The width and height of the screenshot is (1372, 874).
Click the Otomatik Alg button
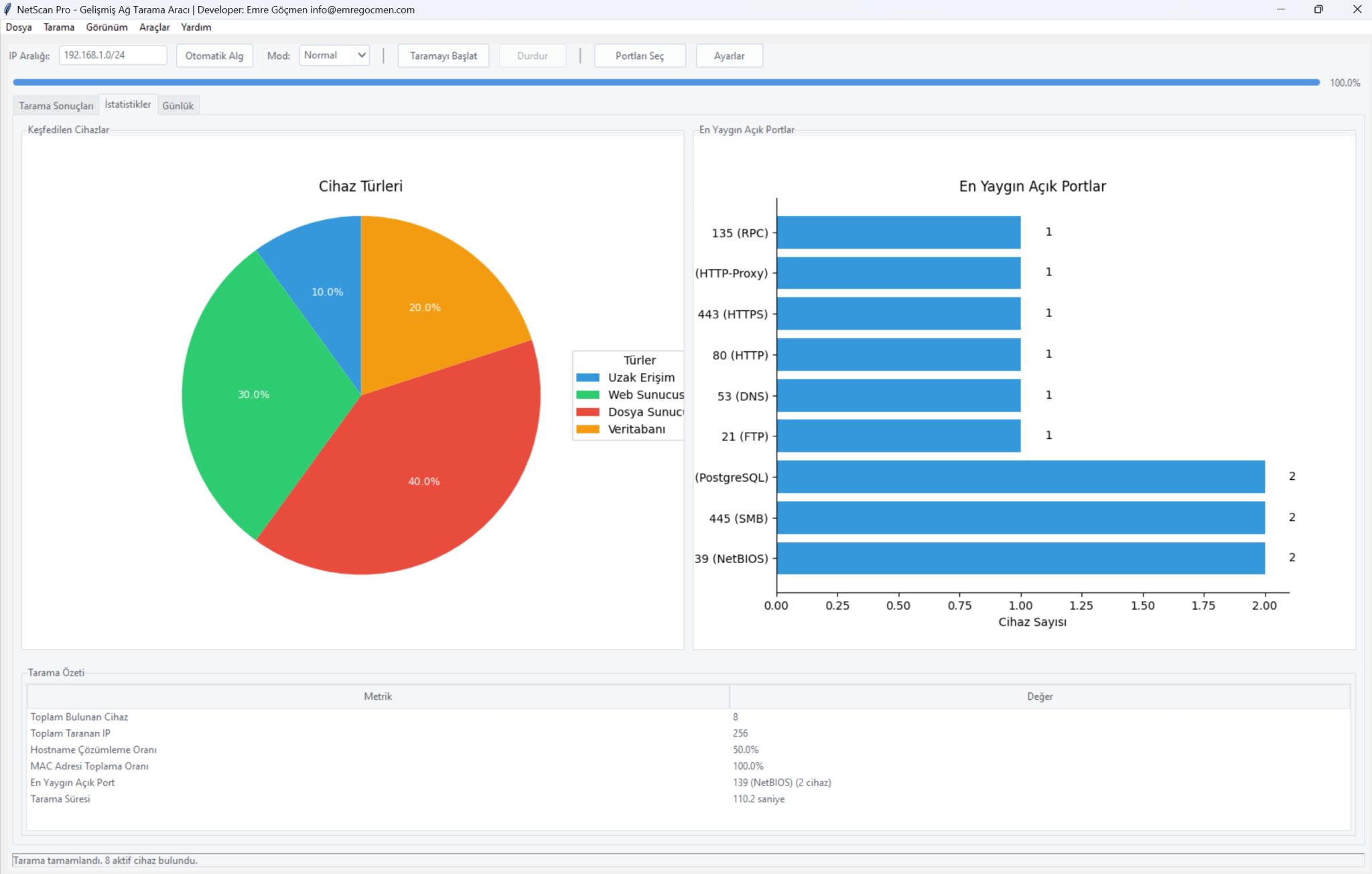pos(214,56)
